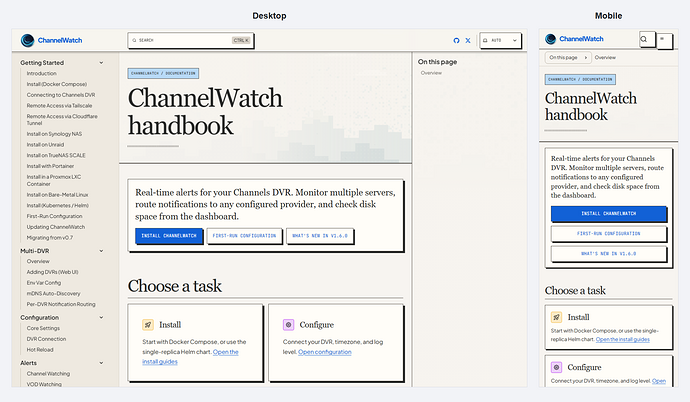Click the gear icon on desktop Configure card
This screenshot has width=690, height=402.
[288, 325]
